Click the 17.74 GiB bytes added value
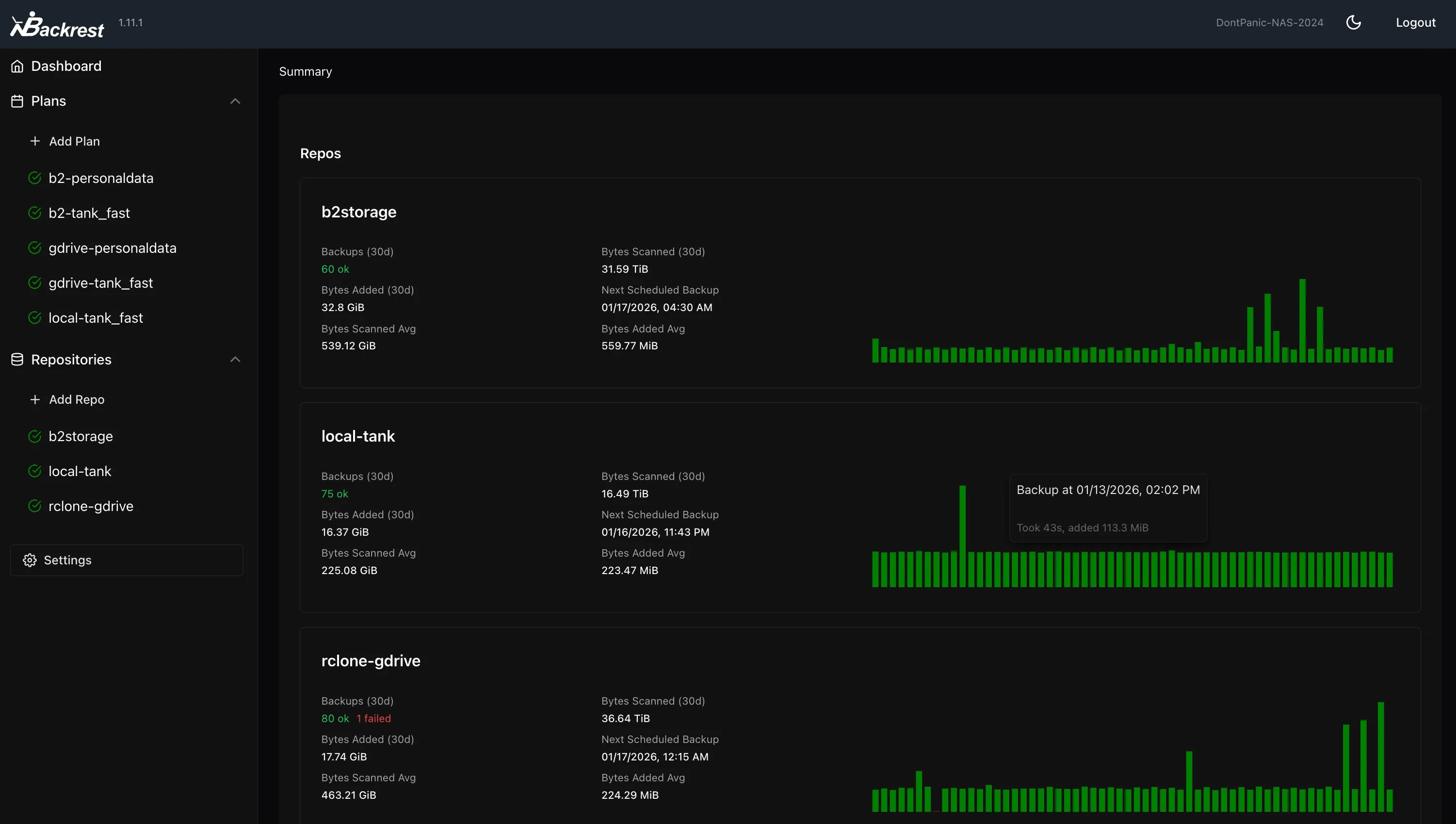1456x824 pixels. coord(344,757)
